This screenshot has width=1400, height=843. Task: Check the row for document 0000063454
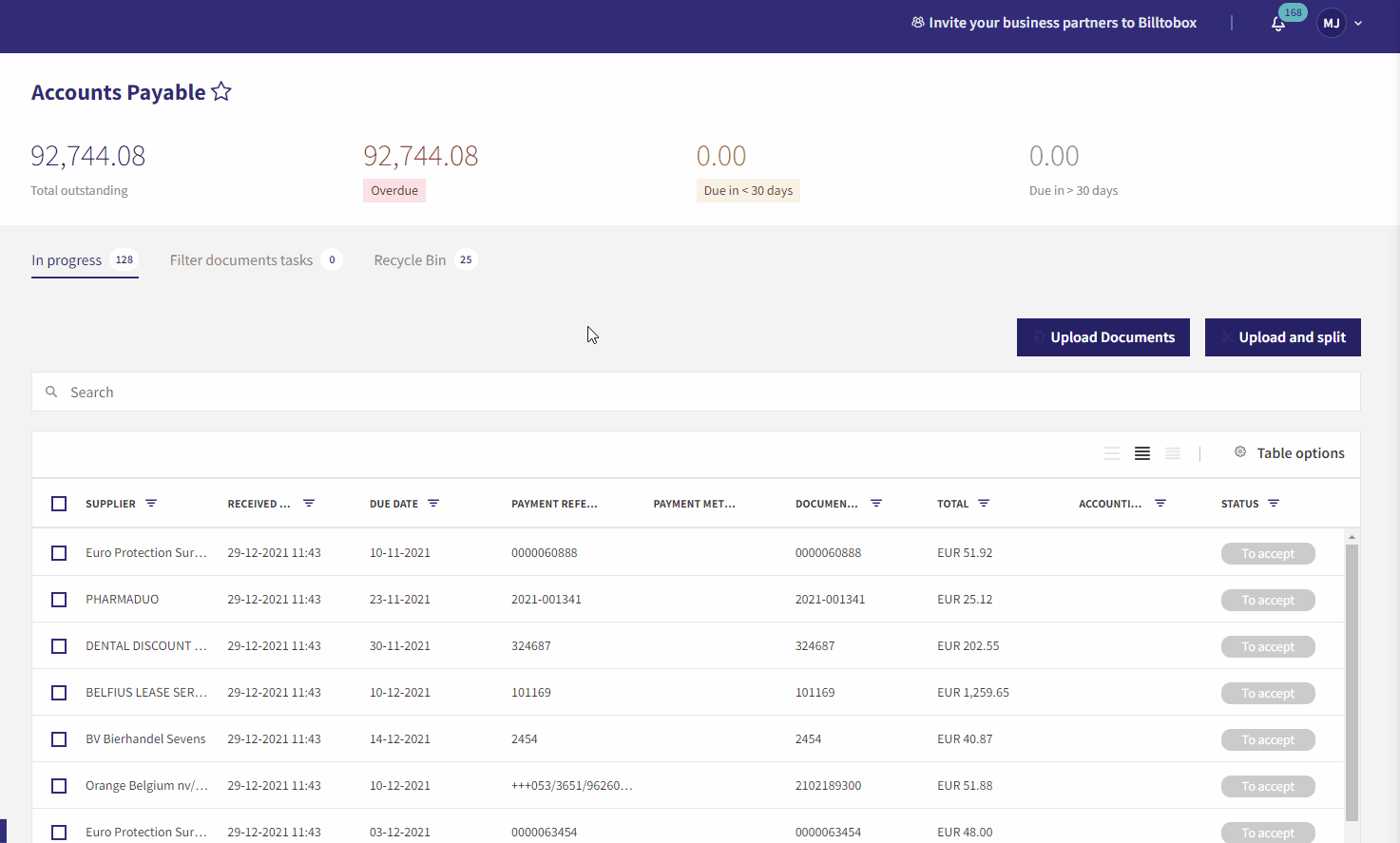pyautogui.click(x=59, y=833)
